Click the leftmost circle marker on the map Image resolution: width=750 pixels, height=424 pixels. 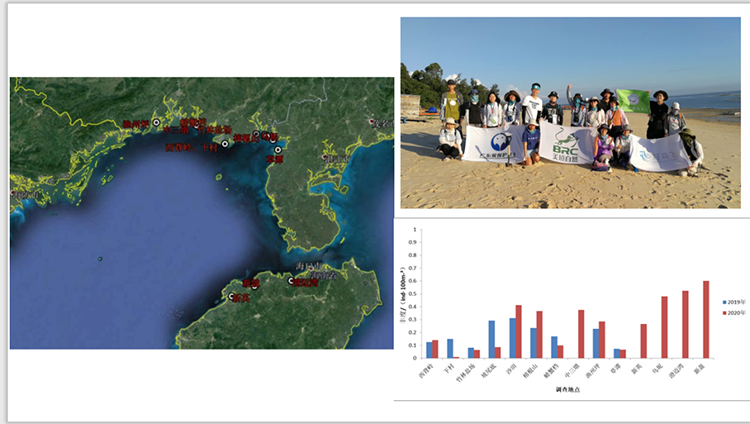156,122
